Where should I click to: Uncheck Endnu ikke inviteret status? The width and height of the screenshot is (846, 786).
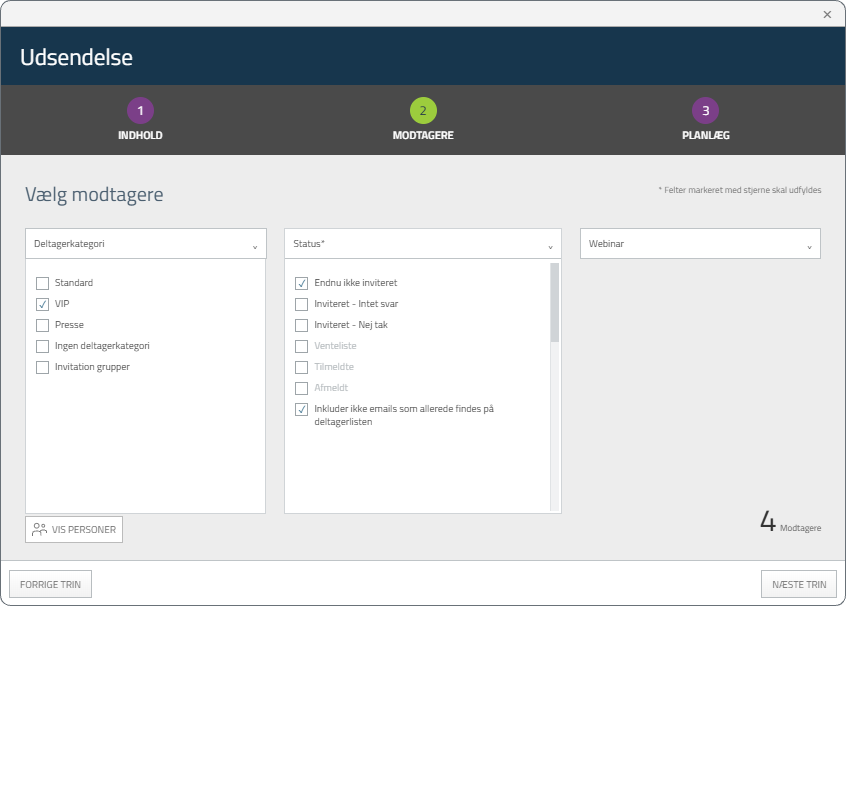pos(302,283)
